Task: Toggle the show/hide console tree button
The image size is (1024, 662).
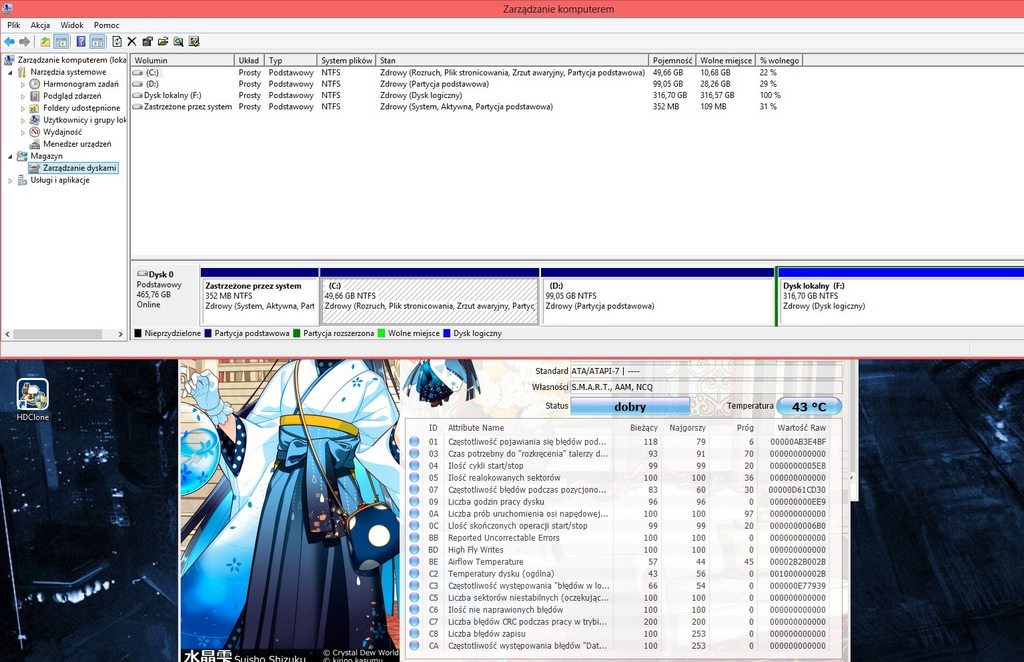Action: (x=61, y=42)
